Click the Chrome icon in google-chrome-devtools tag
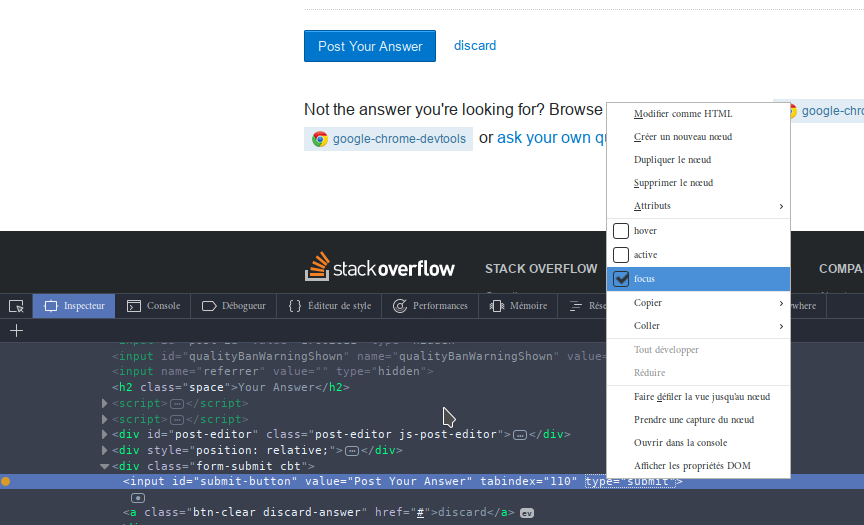Image resolution: width=864 pixels, height=525 pixels. coord(320,139)
